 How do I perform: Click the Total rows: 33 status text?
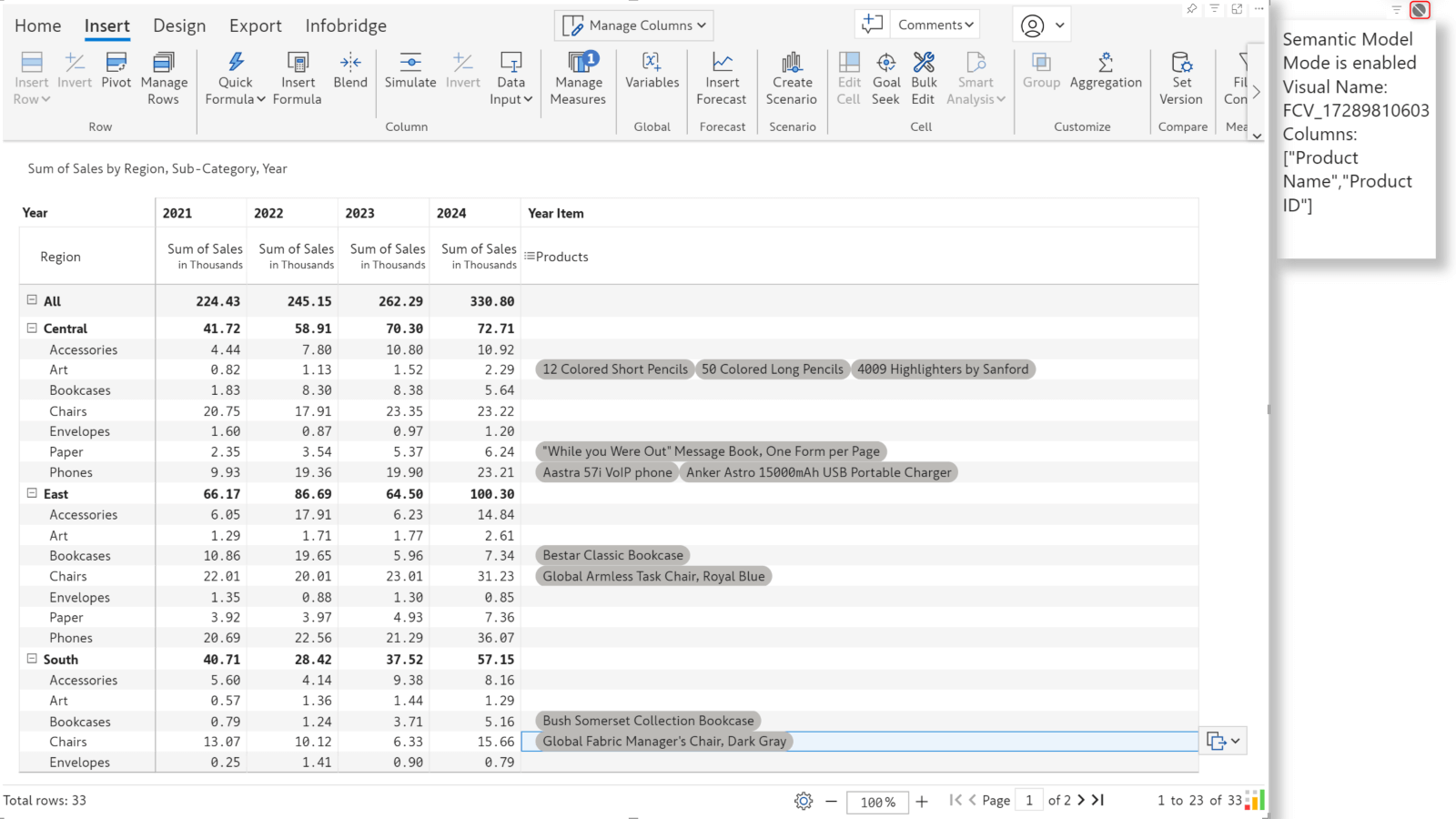pos(45,800)
